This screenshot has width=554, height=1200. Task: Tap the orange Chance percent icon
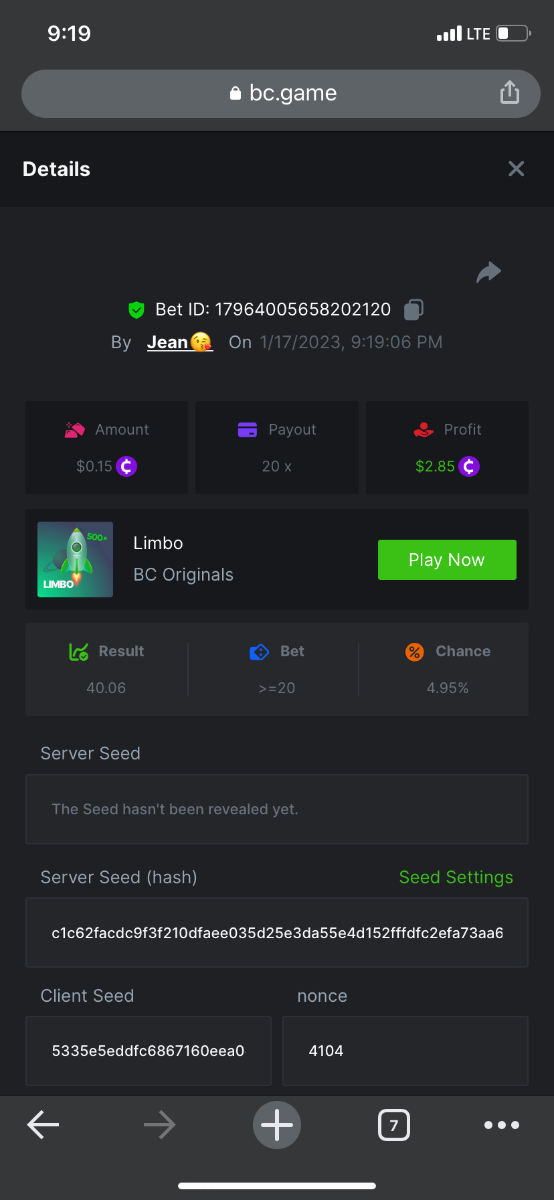pos(414,652)
